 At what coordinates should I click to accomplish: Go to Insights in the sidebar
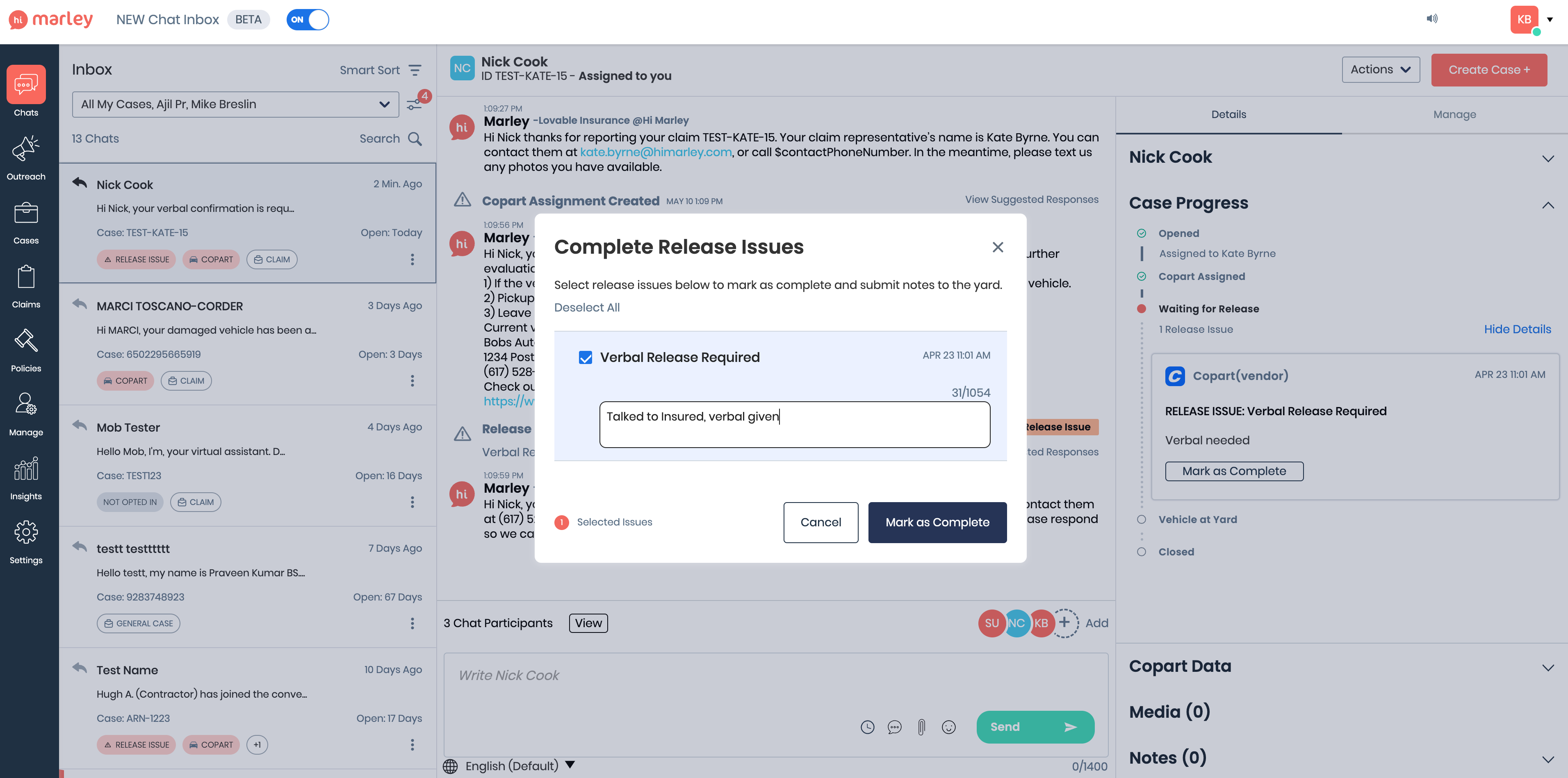click(25, 478)
